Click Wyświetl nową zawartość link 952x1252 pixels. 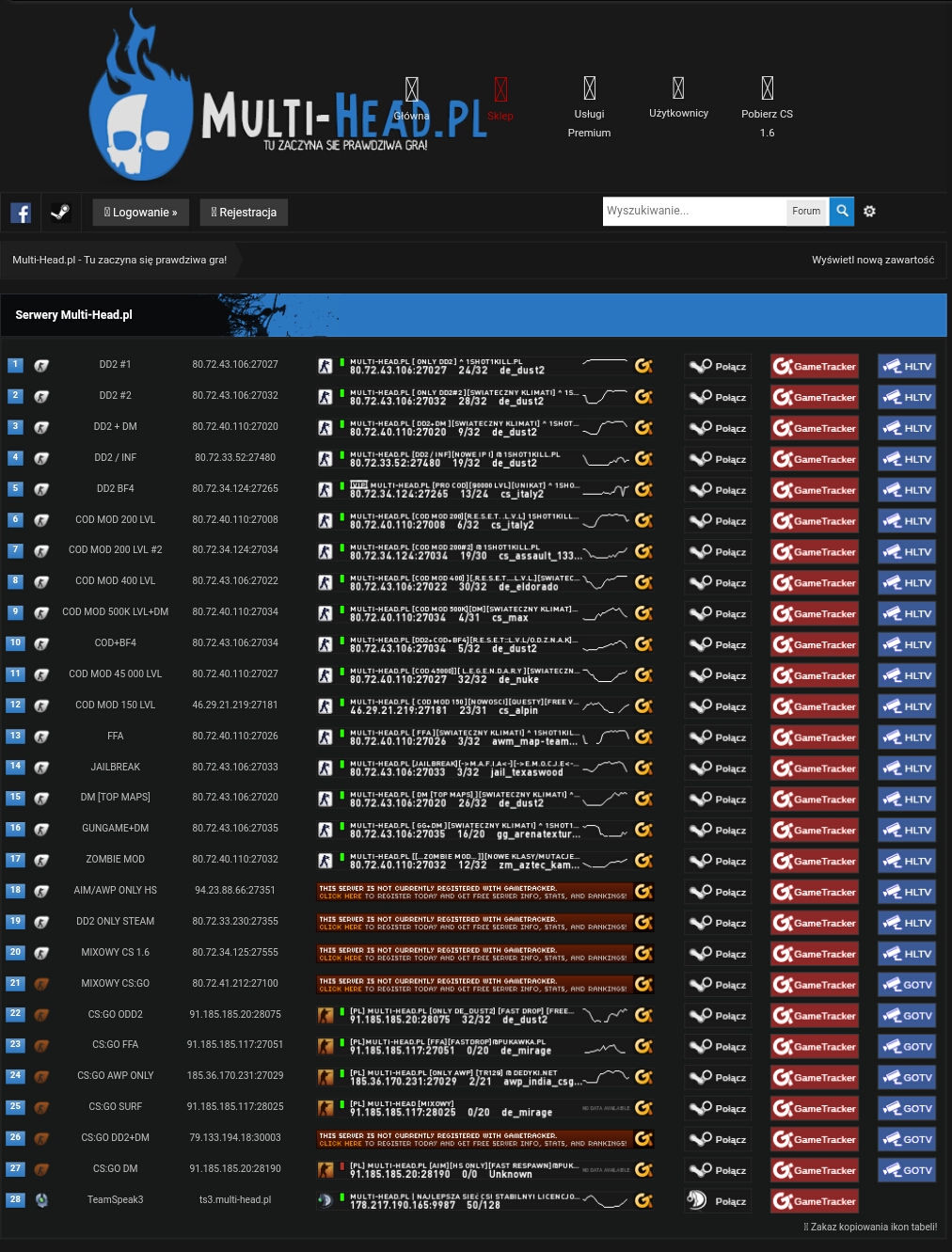pos(873,260)
